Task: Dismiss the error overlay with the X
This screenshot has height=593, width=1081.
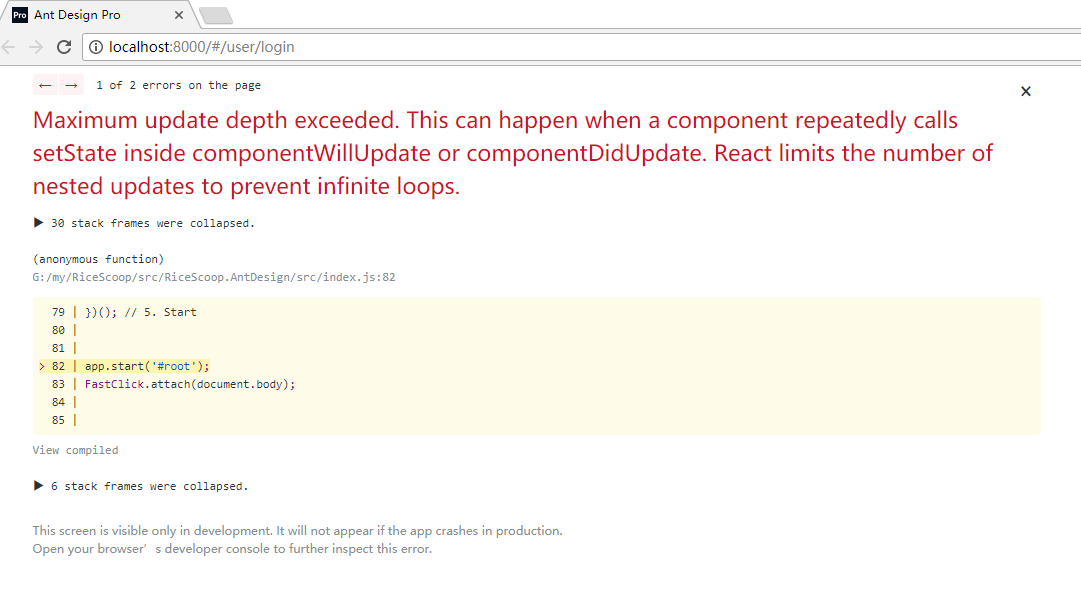Action: (1025, 91)
